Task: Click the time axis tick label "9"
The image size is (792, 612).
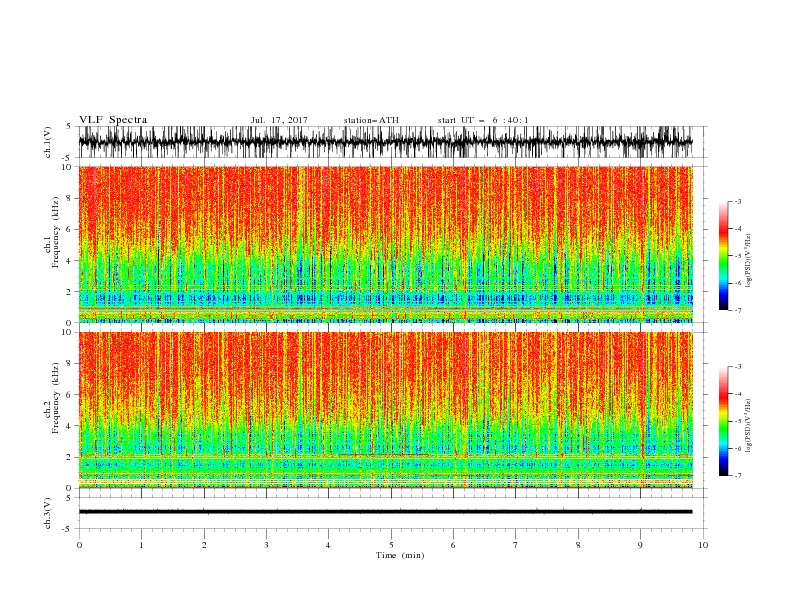Action: click(640, 545)
